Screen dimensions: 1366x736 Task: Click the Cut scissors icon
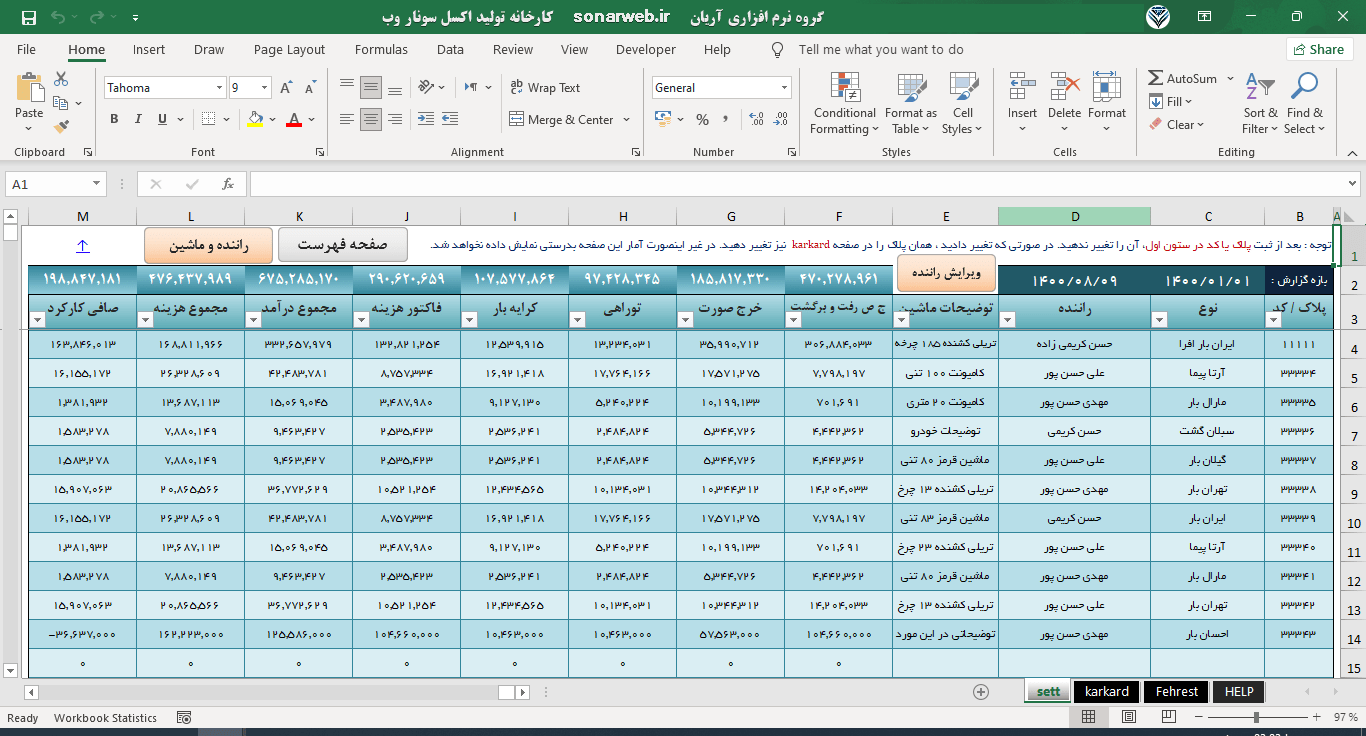[61, 79]
